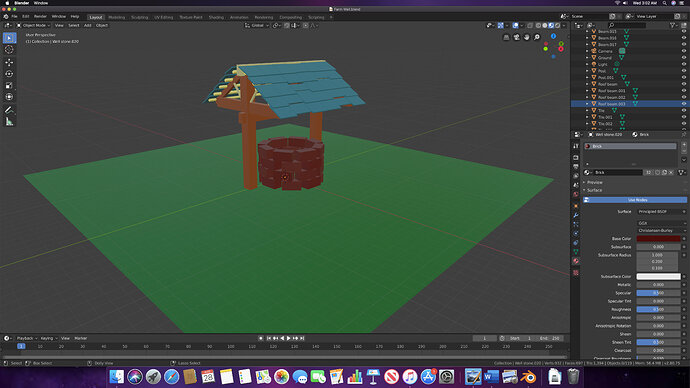
Task: Open Safari from the dock
Action: click(x=172, y=377)
